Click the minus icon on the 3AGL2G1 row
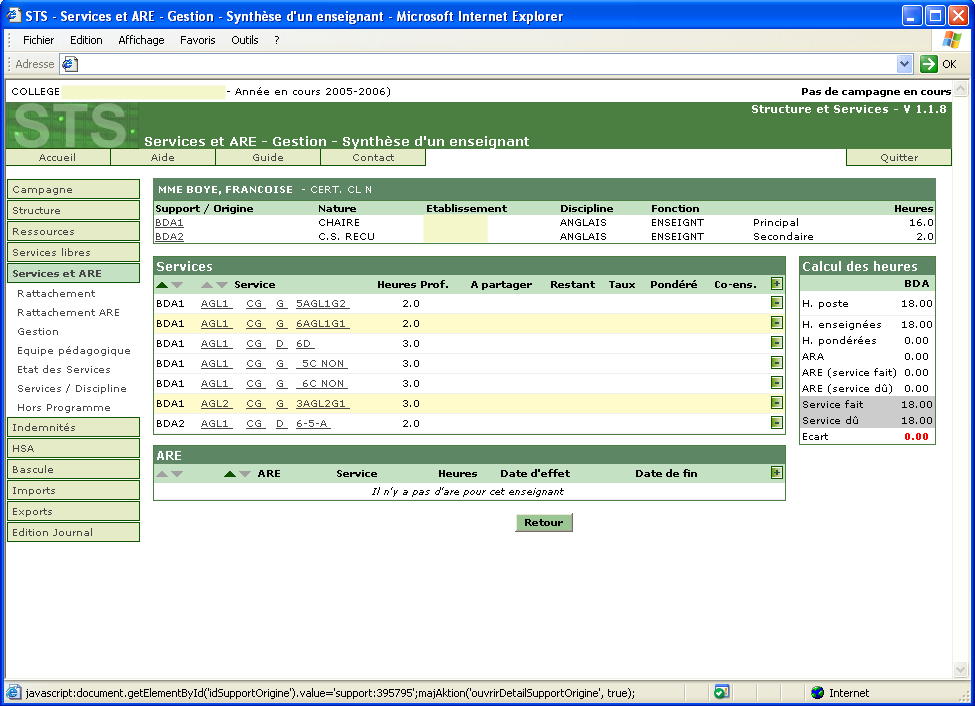Screen dimensions: 975x706 pyautogui.click(x=776, y=402)
